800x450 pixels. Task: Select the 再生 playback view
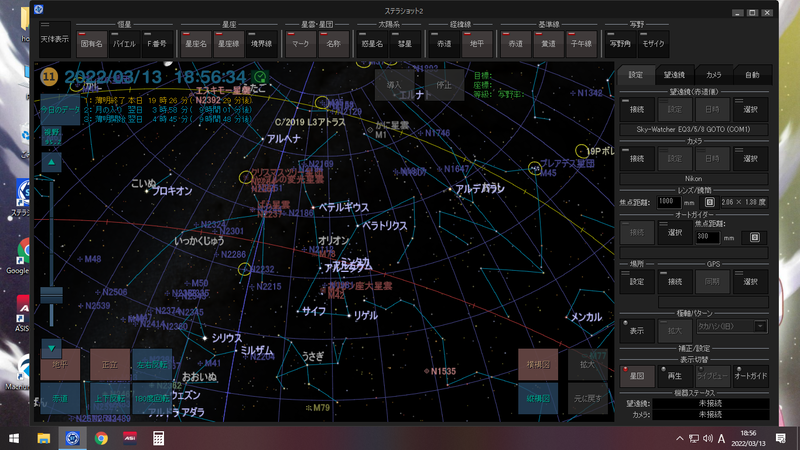point(675,376)
